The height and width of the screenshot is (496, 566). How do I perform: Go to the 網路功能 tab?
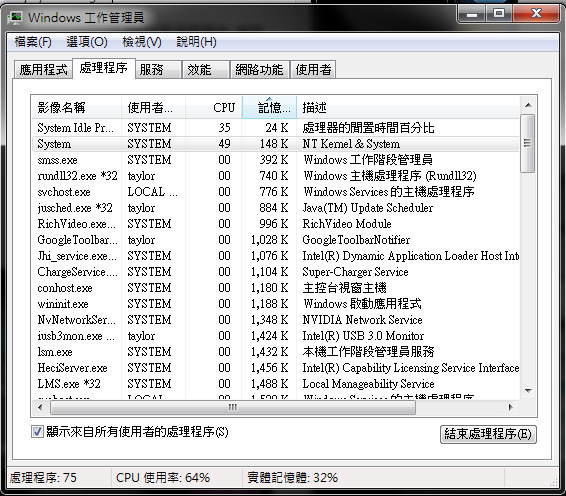[x=260, y=69]
